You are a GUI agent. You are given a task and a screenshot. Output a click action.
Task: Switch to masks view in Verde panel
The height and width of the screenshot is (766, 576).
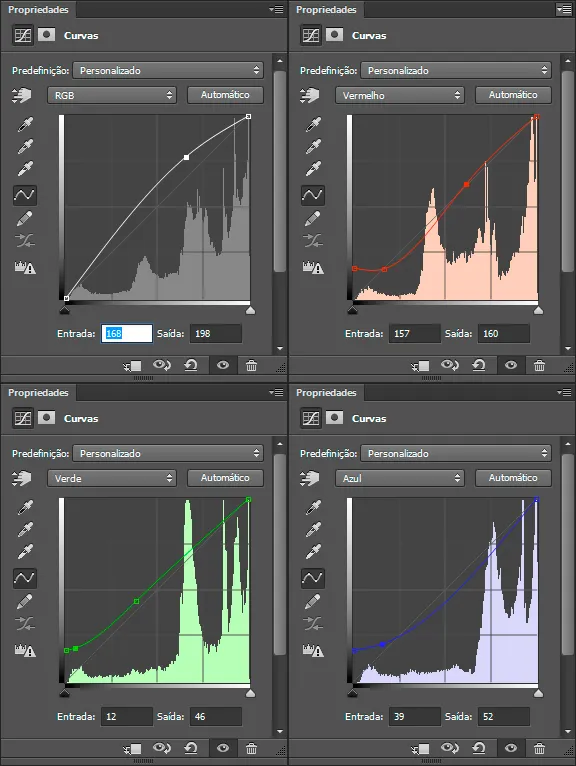pyautogui.click(x=46, y=418)
